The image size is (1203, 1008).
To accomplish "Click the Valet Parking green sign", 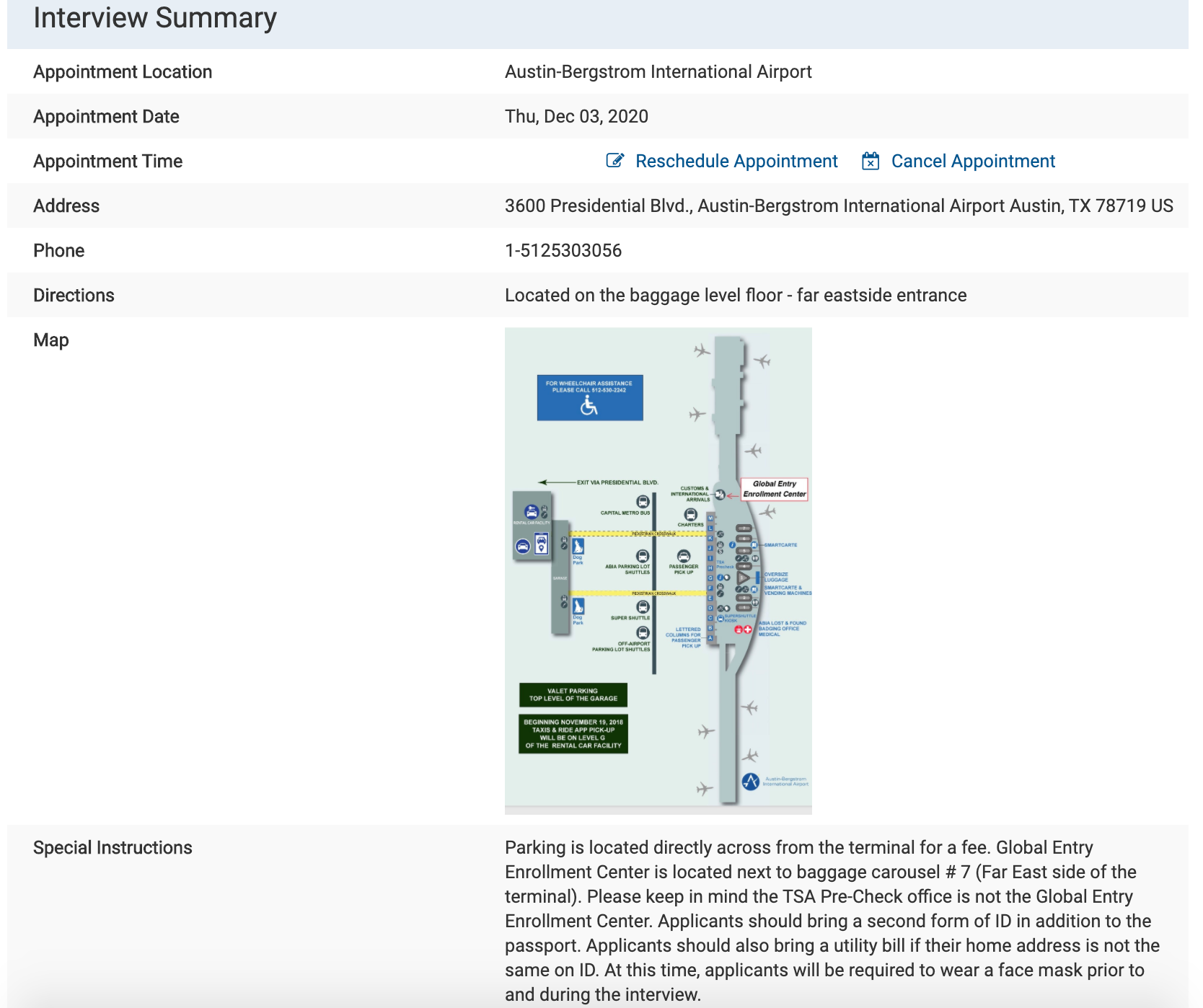I will click(x=573, y=694).
